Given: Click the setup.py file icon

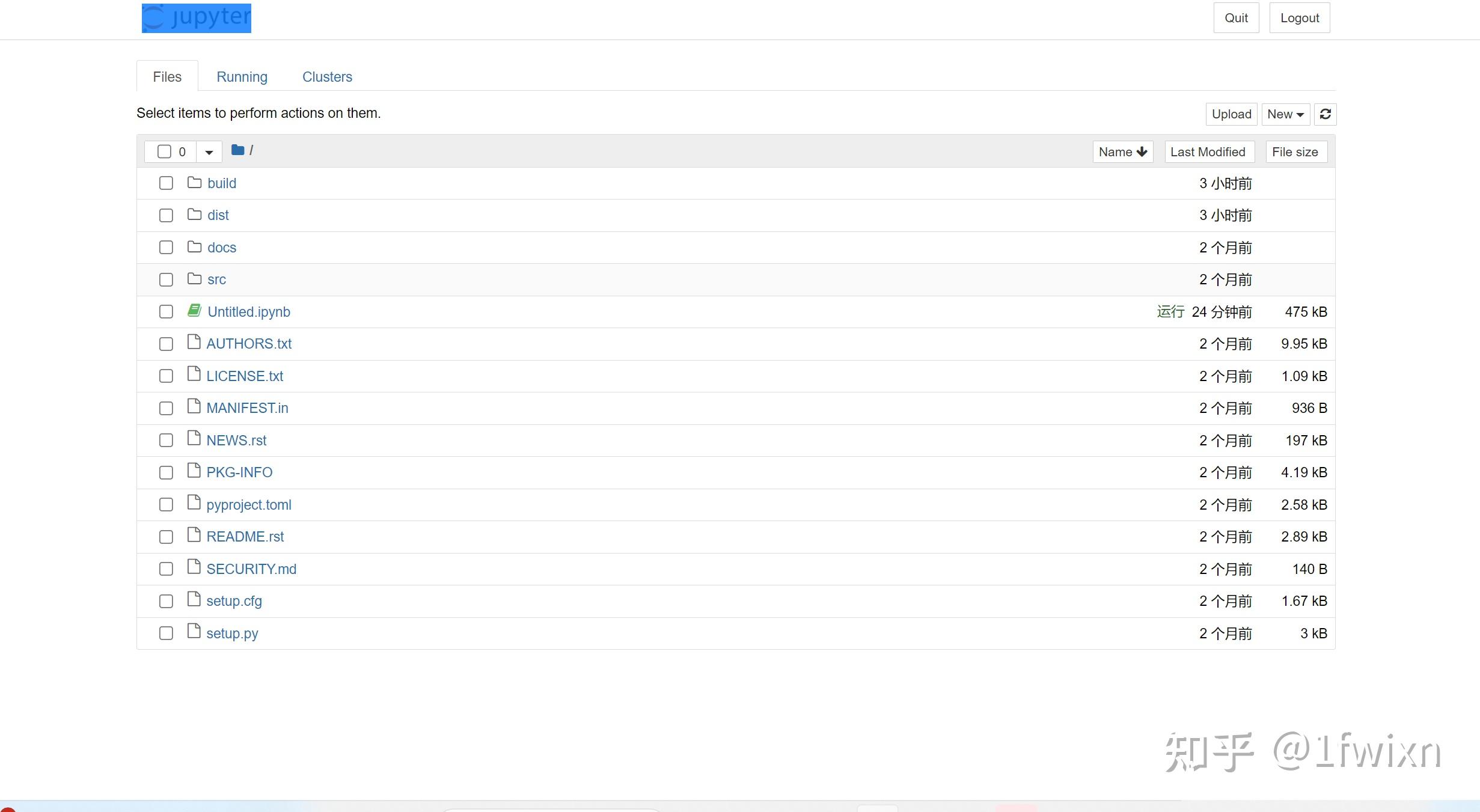Looking at the screenshot, I should (x=194, y=632).
